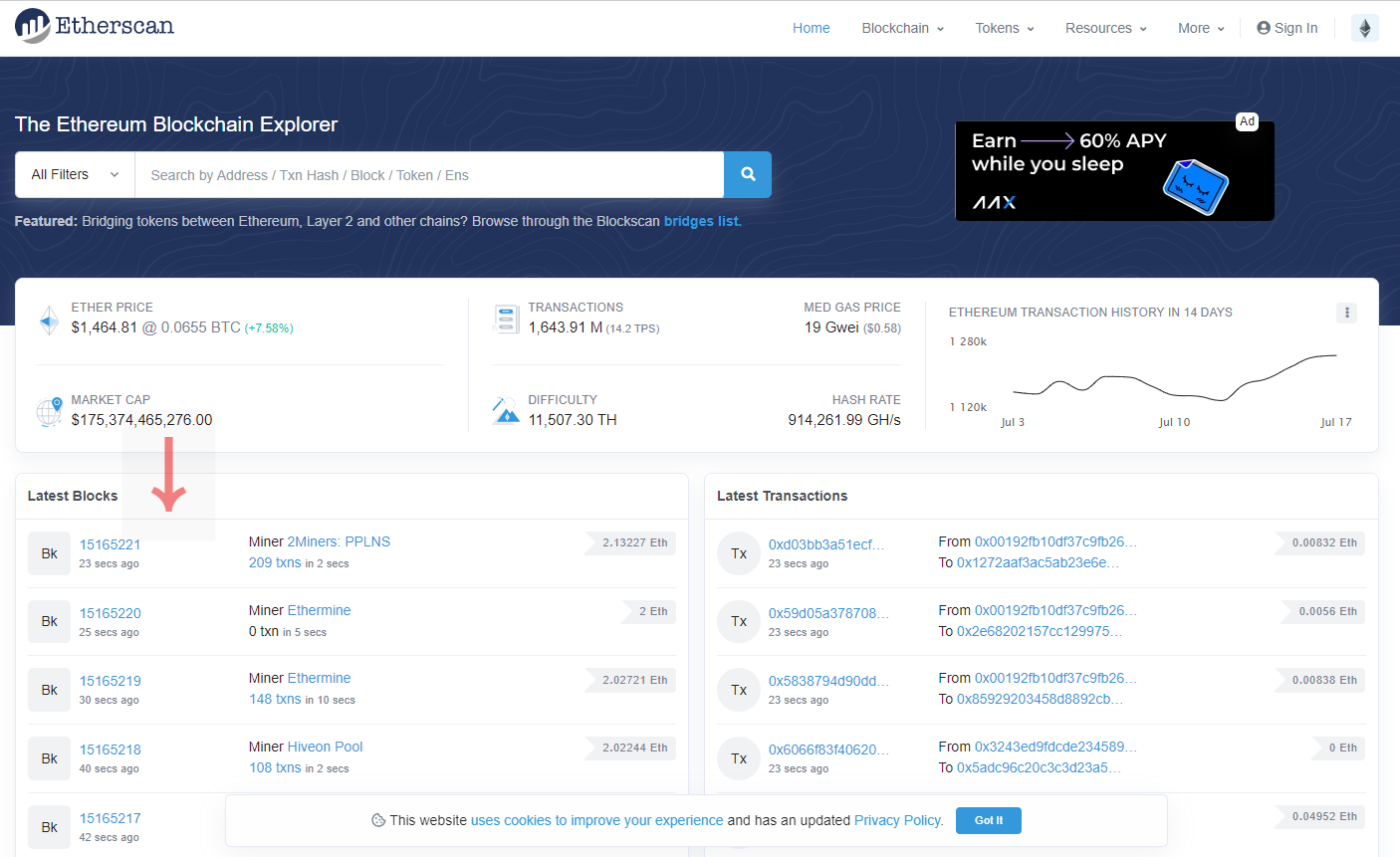Open miner 2Miners: PPLNS
1400x857 pixels.
(339, 541)
